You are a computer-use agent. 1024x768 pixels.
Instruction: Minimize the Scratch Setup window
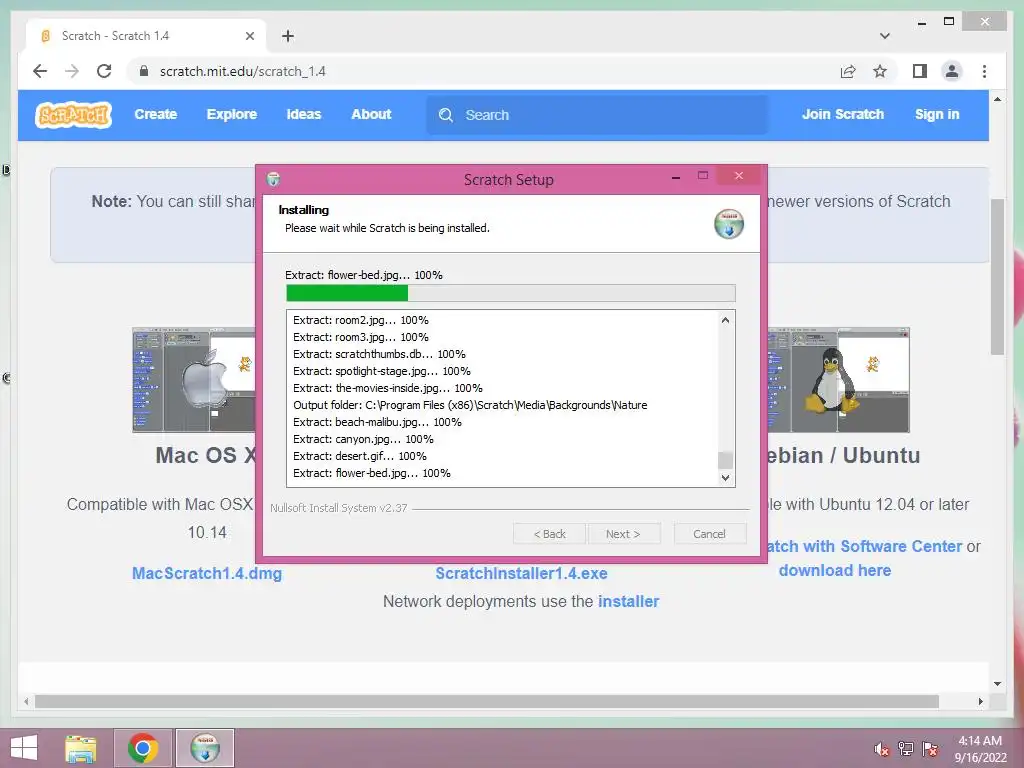click(676, 177)
